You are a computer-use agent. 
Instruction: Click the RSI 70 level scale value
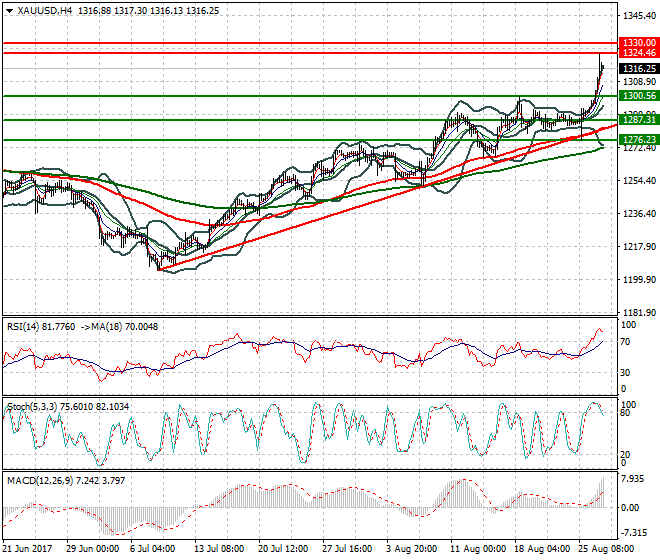click(x=625, y=342)
